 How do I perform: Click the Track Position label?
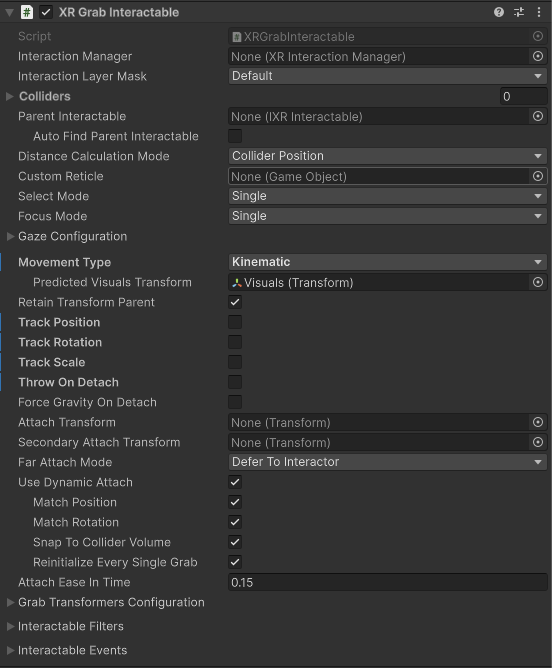[59, 322]
